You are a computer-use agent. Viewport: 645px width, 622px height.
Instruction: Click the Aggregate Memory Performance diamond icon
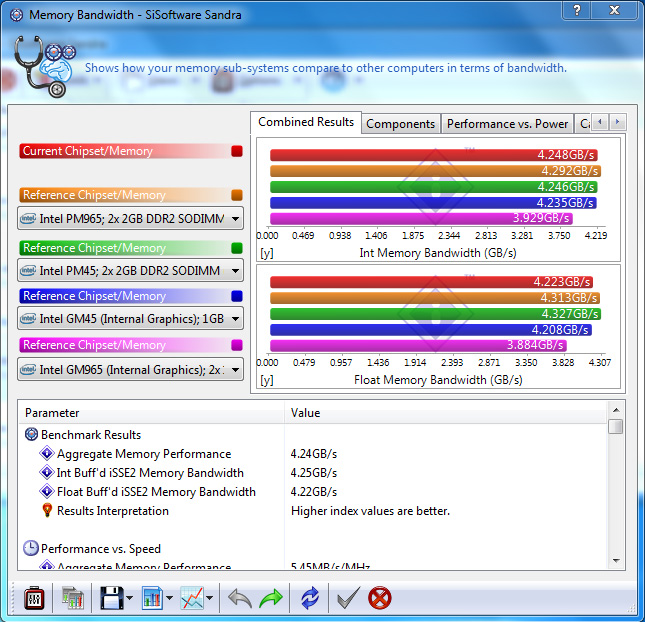click(47, 453)
